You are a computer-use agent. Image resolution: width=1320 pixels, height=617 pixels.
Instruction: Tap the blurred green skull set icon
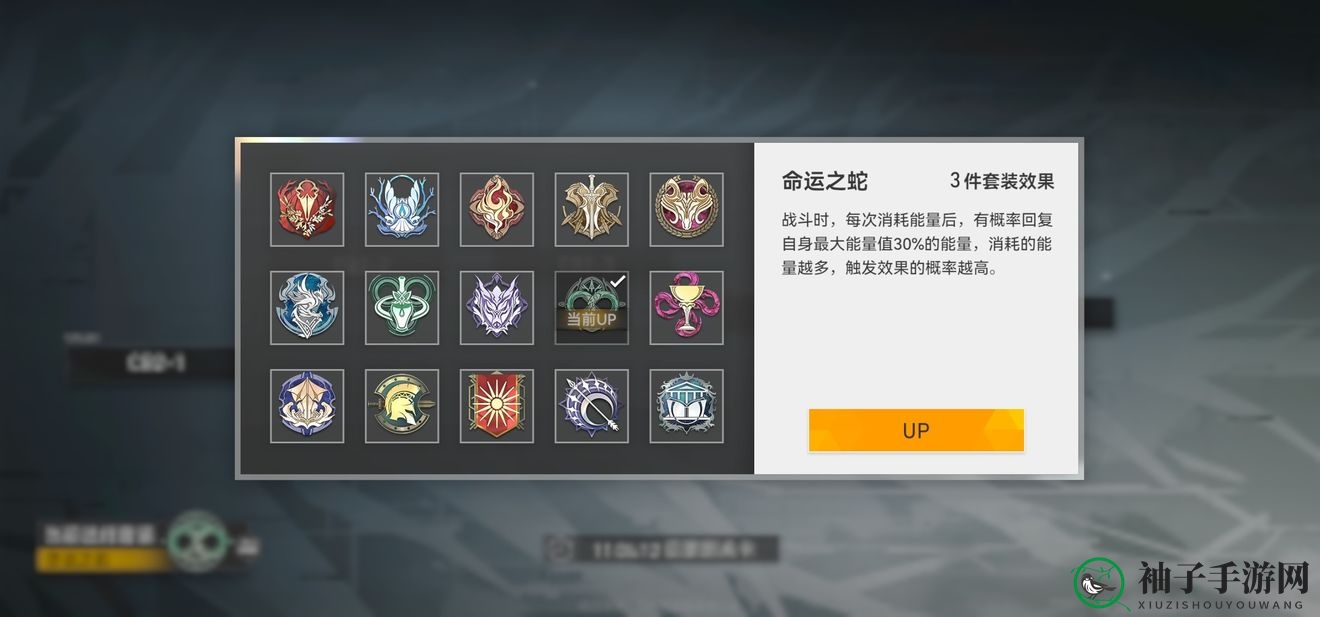click(x=198, y=541)
